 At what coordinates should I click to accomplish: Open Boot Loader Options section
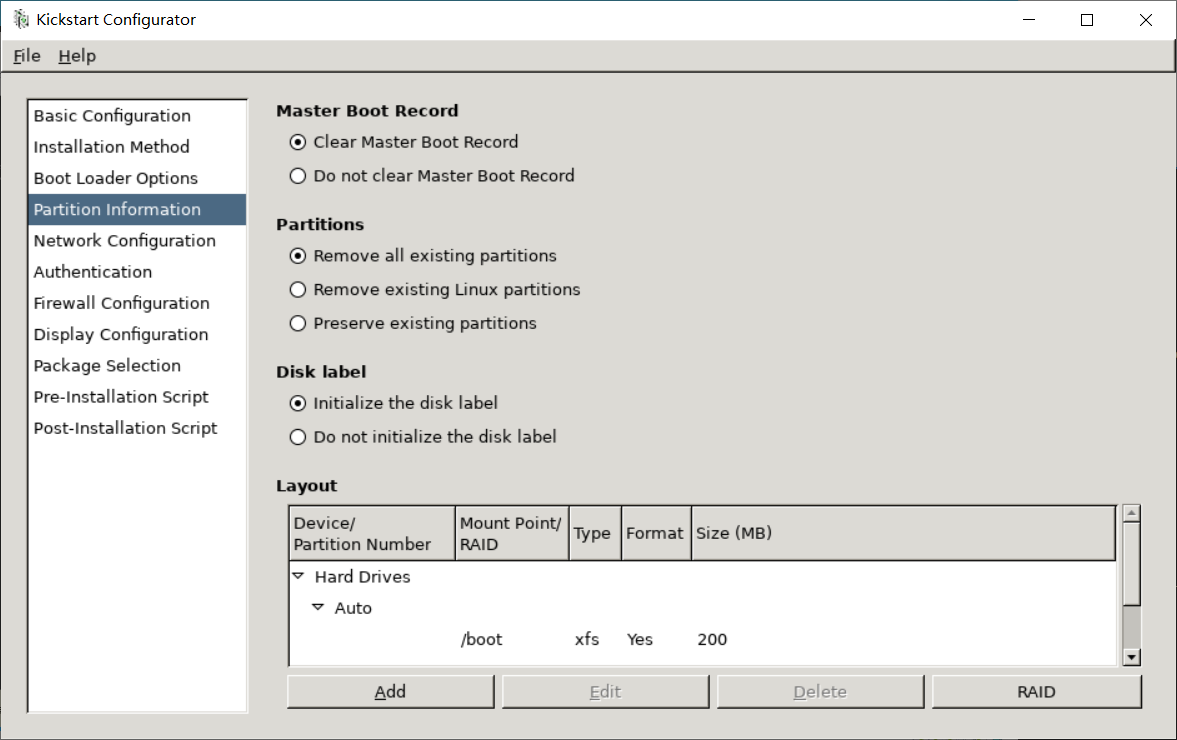(x=137, y=179)
